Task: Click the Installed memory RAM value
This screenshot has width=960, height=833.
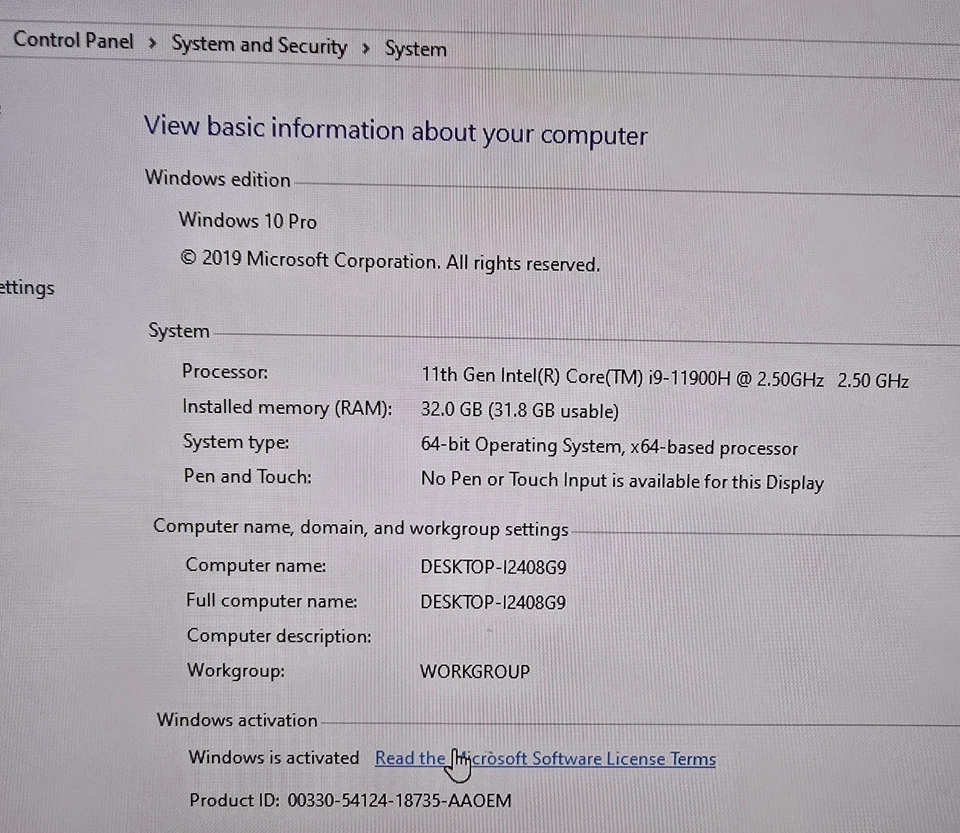Action: point(520,411)
